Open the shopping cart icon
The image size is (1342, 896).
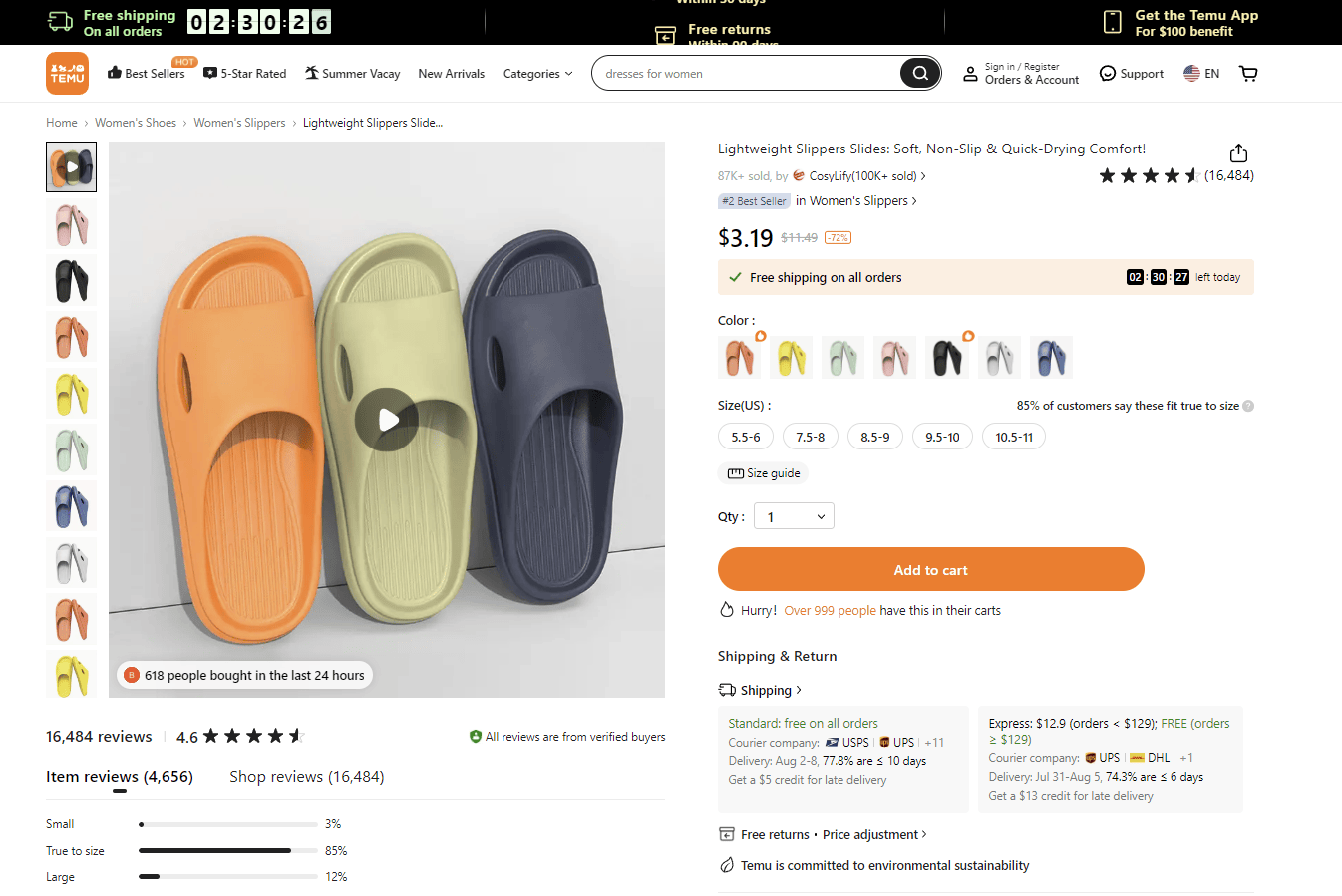click(1248, 73)
